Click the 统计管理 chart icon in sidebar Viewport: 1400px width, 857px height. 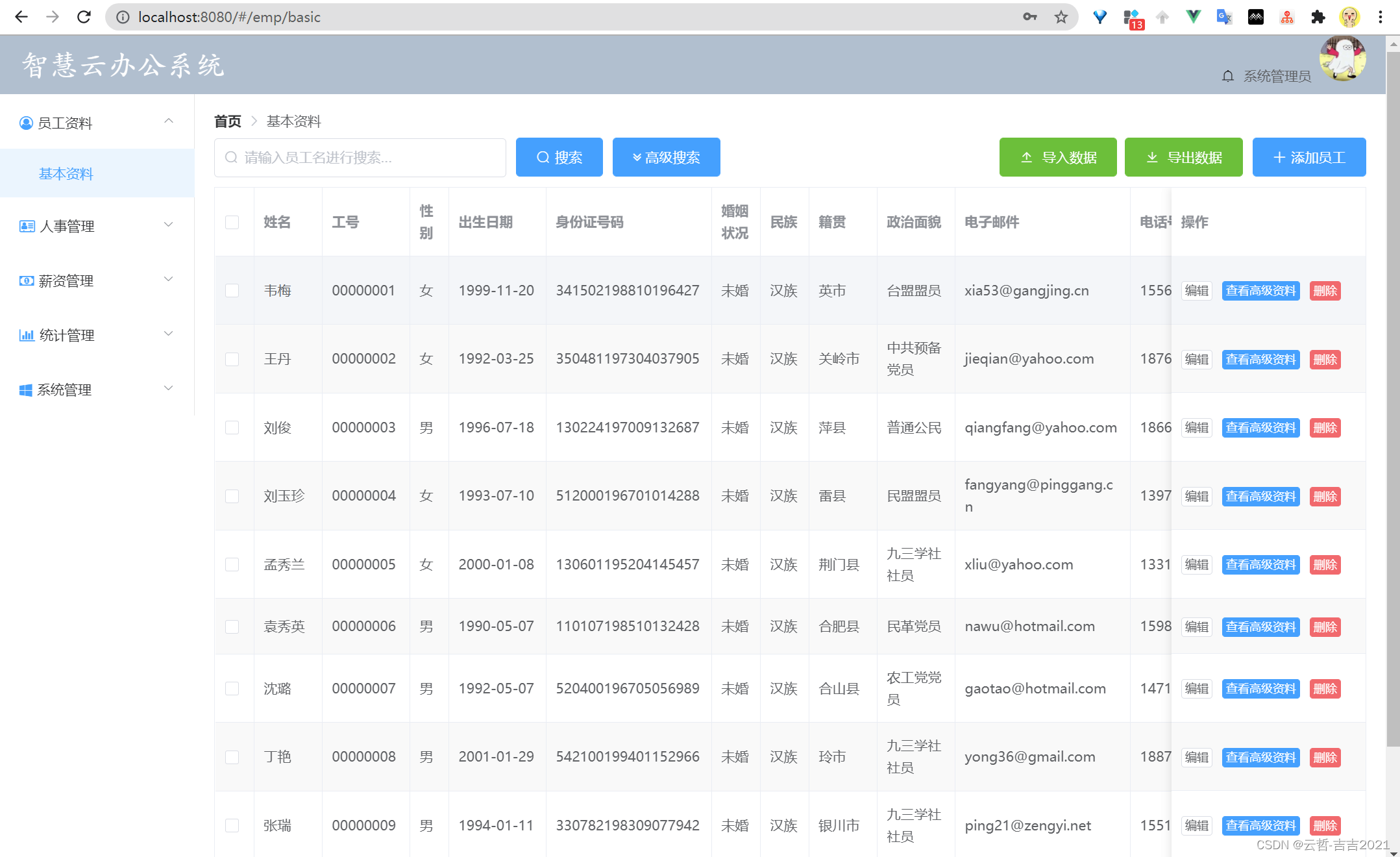pyautogui.click(x=26, y=335)
